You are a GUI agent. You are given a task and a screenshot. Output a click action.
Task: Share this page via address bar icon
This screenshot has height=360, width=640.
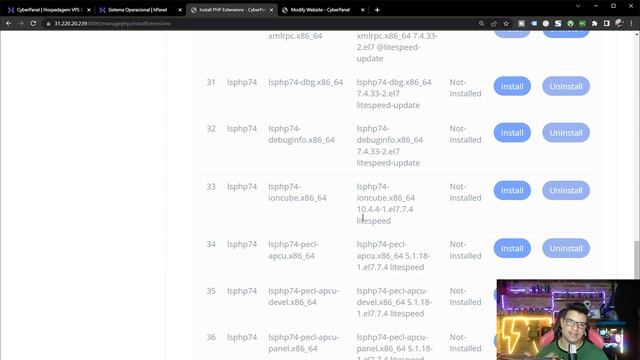494,24
